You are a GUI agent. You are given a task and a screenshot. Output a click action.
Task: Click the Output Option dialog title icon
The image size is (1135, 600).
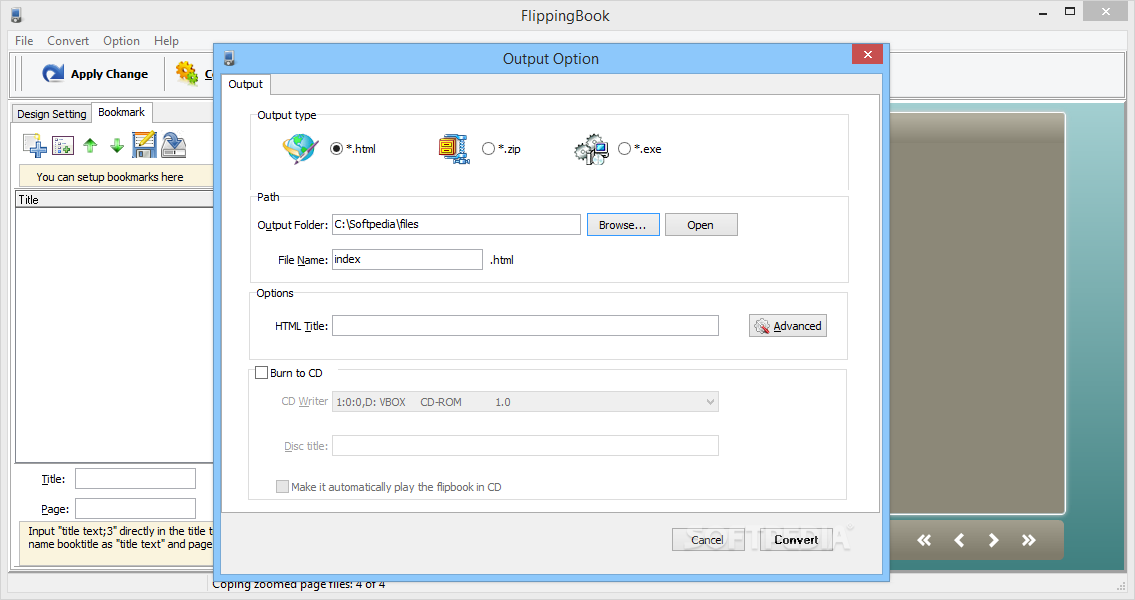[229, 59]
